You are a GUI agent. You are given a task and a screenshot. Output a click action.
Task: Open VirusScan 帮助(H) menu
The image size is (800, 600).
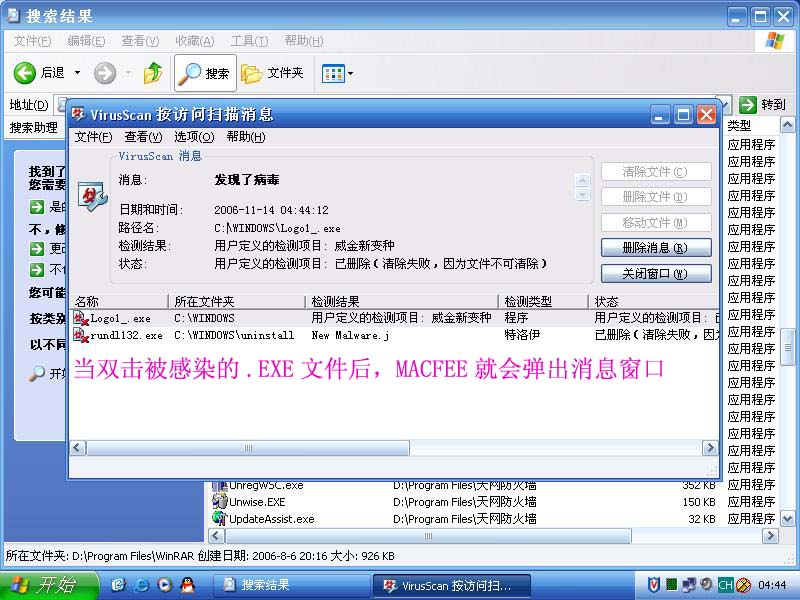[x=246, y=137]
